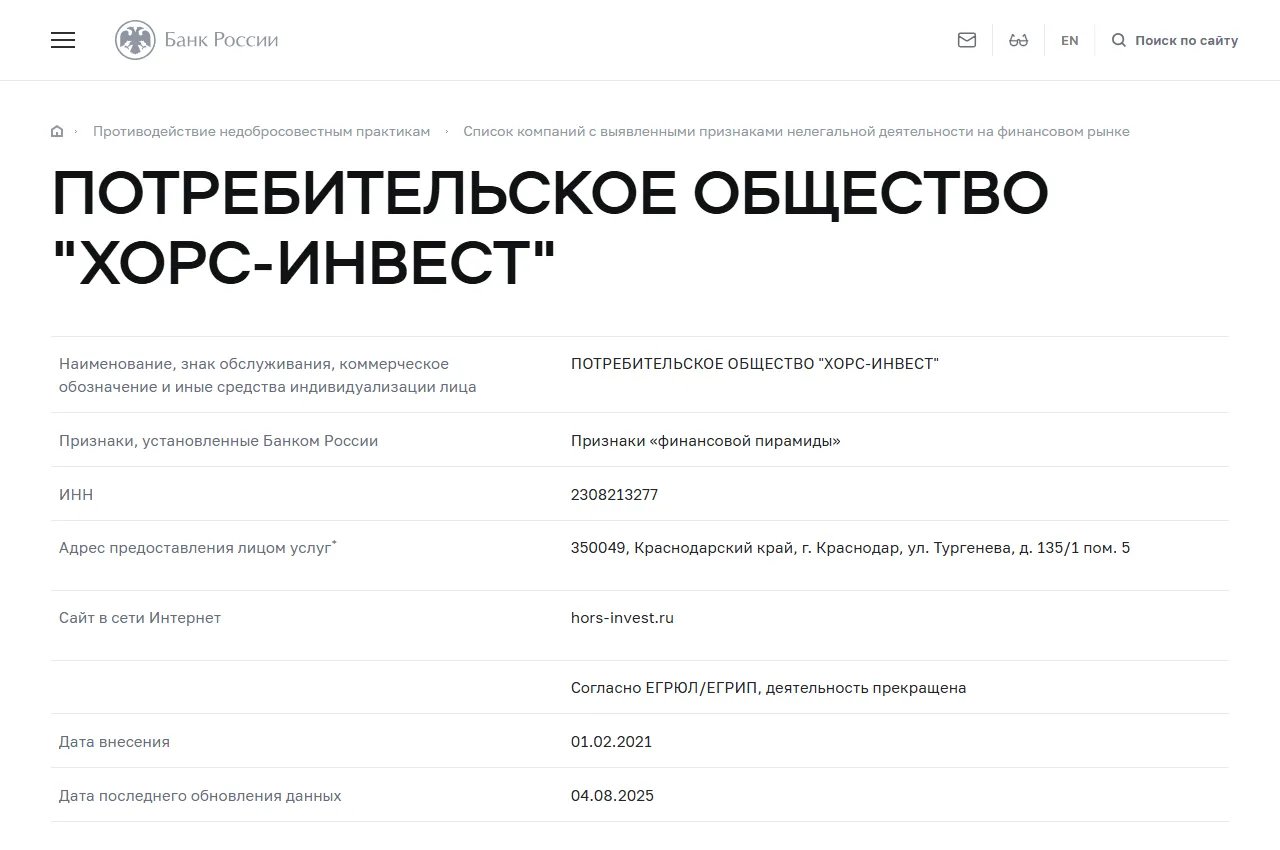
Task: Click the 'Наименование, знак обслуживания' row label
Action: 267,375
